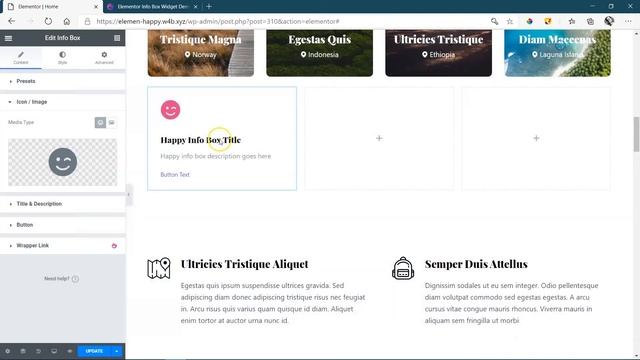The image size is (640, 360).
Task: Go to the browser home page
Action: click(67, 21)
